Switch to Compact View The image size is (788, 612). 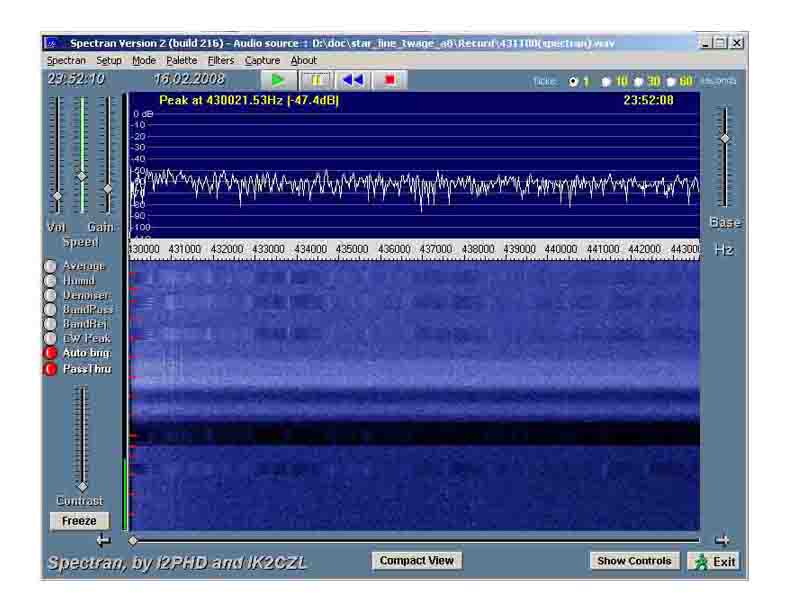(x=417, y=561)
